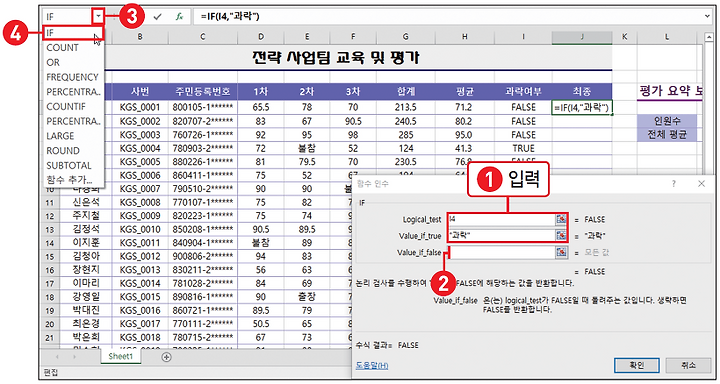Open Insert Function fx icon
The height and width of the screenshot is (384, 720).
(180, 17)
